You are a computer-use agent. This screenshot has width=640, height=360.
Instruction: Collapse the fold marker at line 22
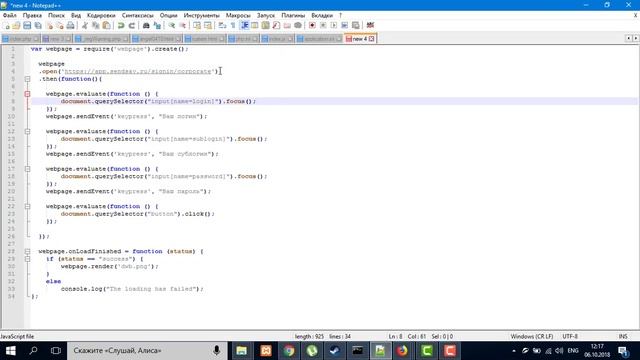27,207
